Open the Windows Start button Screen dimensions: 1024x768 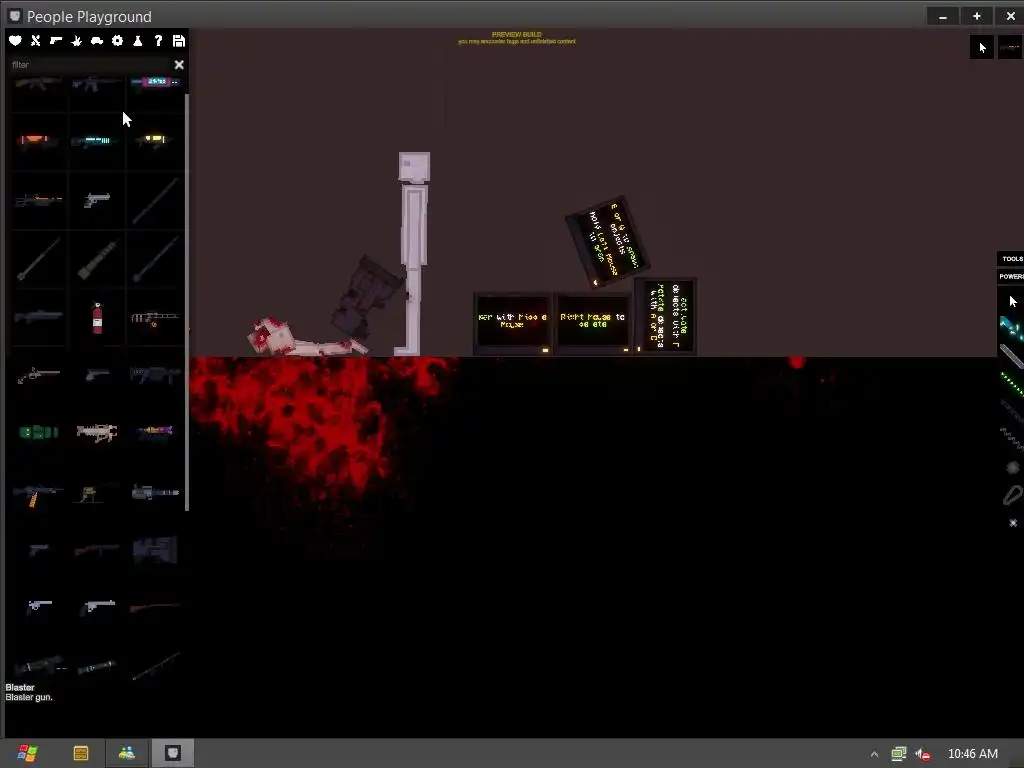[x=27, y=753]
